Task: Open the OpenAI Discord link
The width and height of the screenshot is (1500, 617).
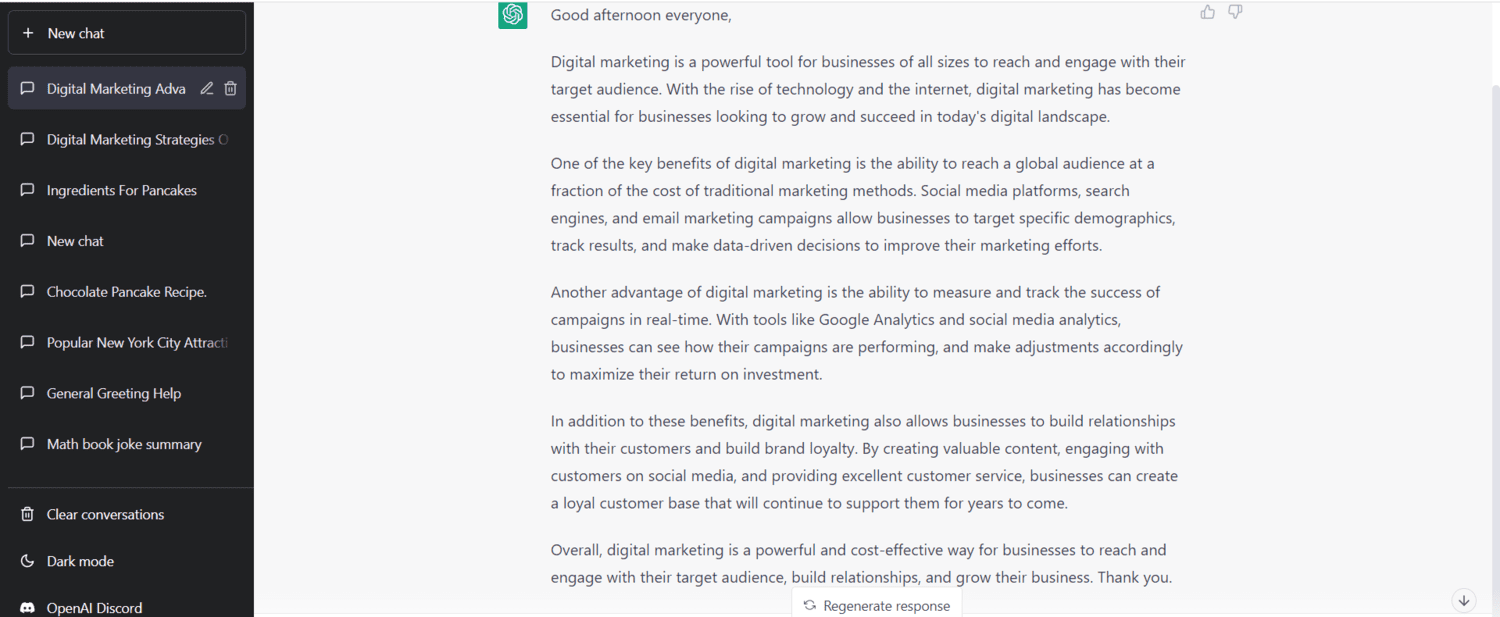Action: pos(127,607)
